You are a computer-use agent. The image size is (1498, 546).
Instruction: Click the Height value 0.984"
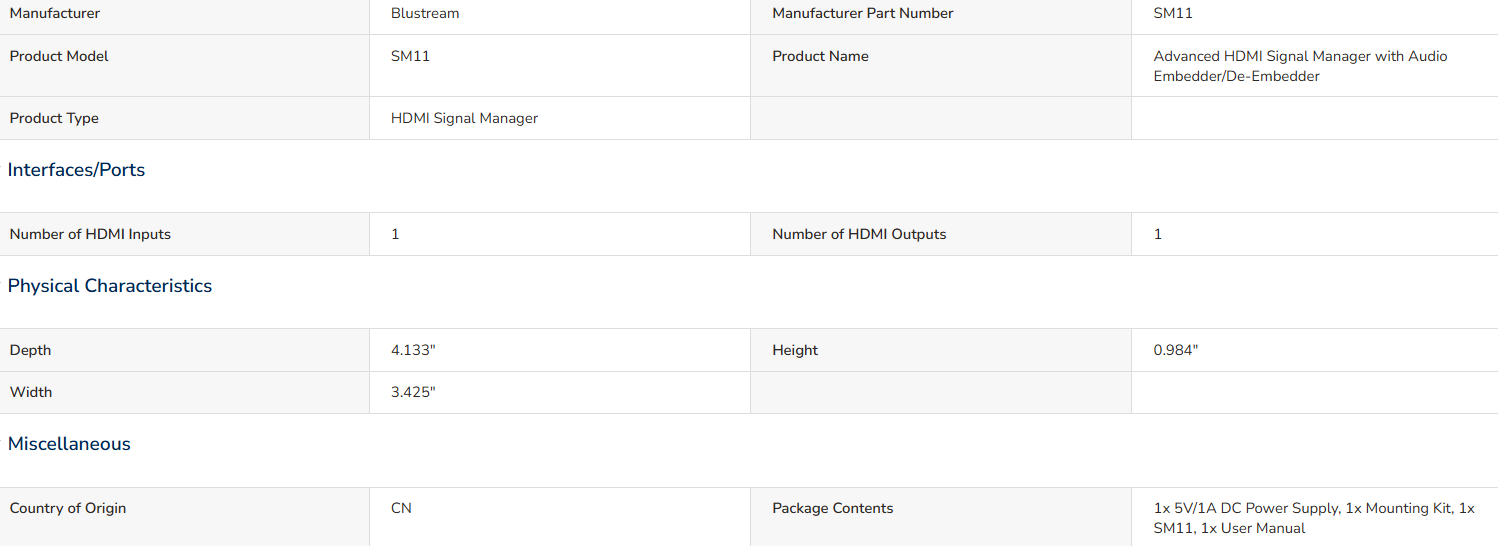[x=1176, y=350]
